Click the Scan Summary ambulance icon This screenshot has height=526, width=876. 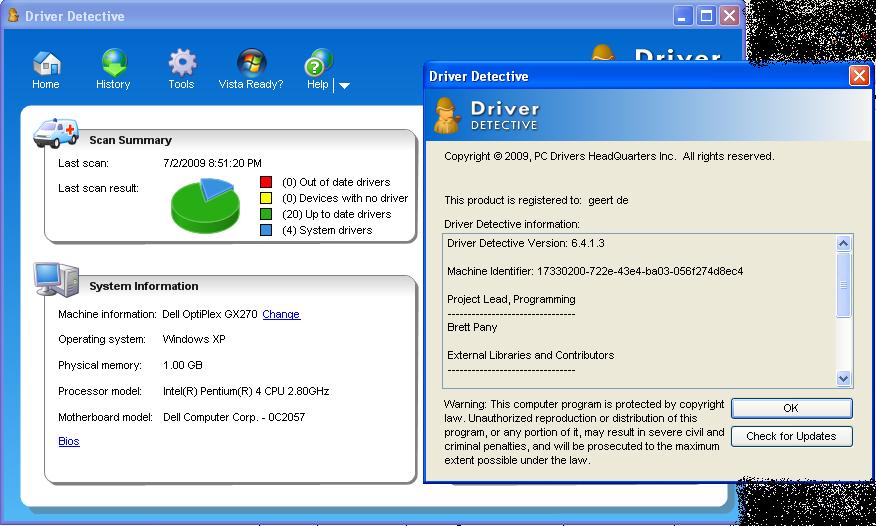point(56,133)
